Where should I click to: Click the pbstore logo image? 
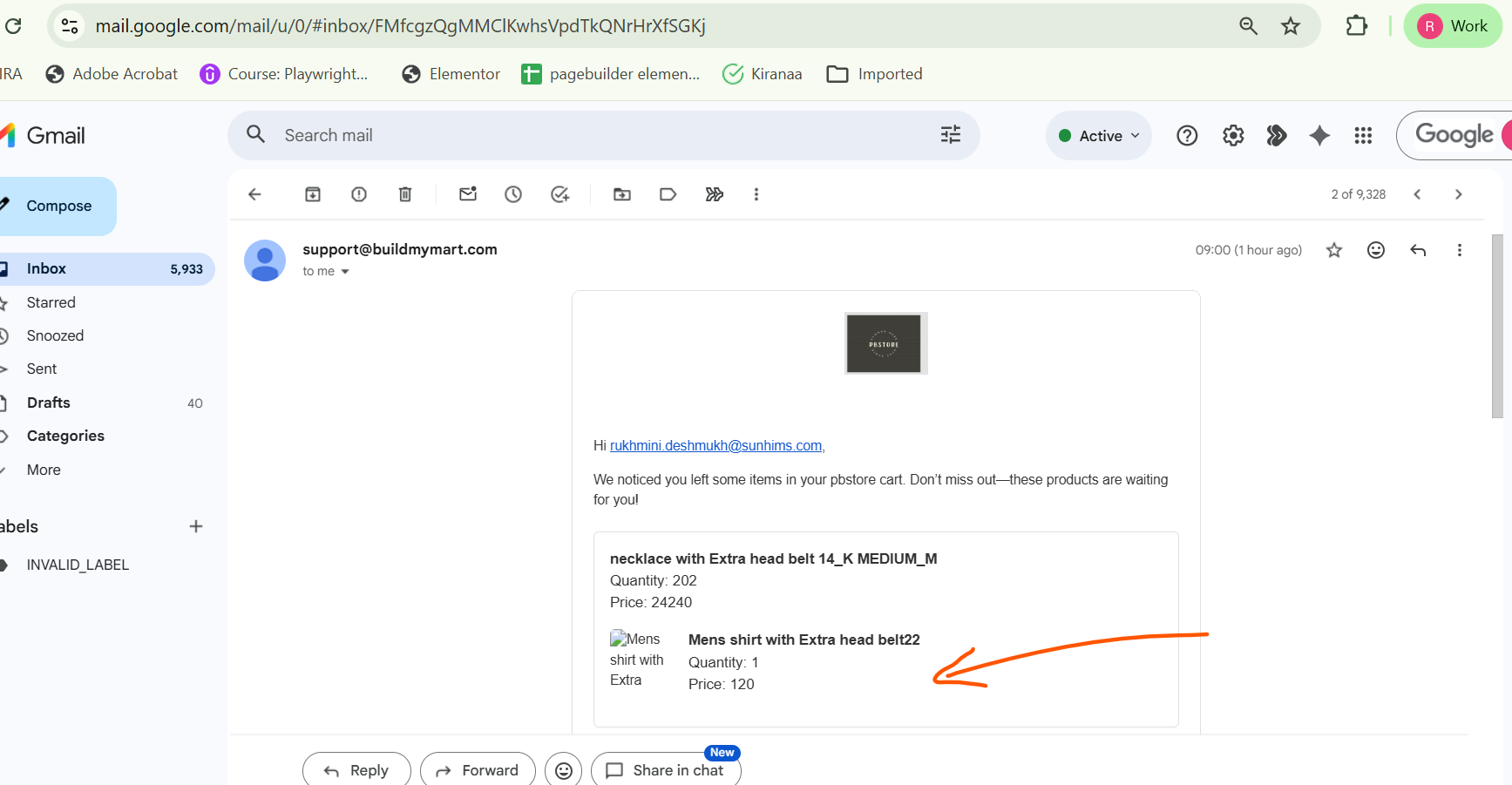(885, 343)
